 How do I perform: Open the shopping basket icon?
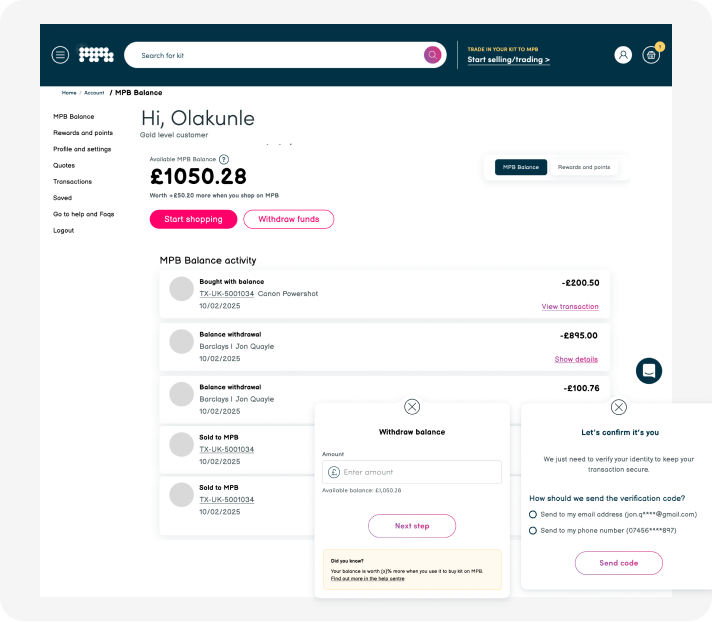coord(651,55)
